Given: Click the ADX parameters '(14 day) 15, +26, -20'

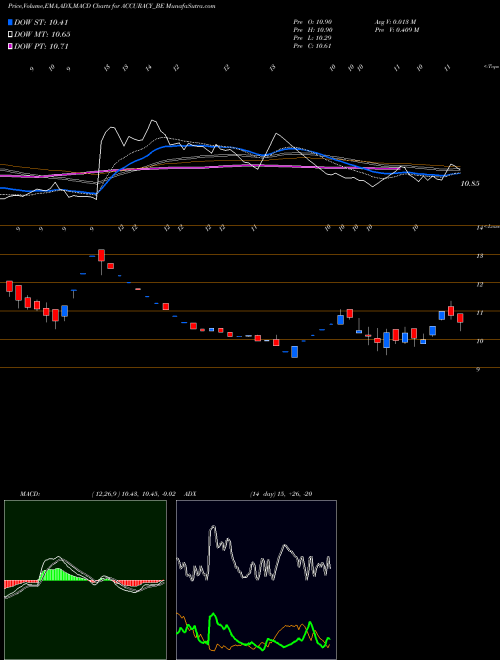Looking at the screenshot, I should pyautogui.click(x=281, y=494).
